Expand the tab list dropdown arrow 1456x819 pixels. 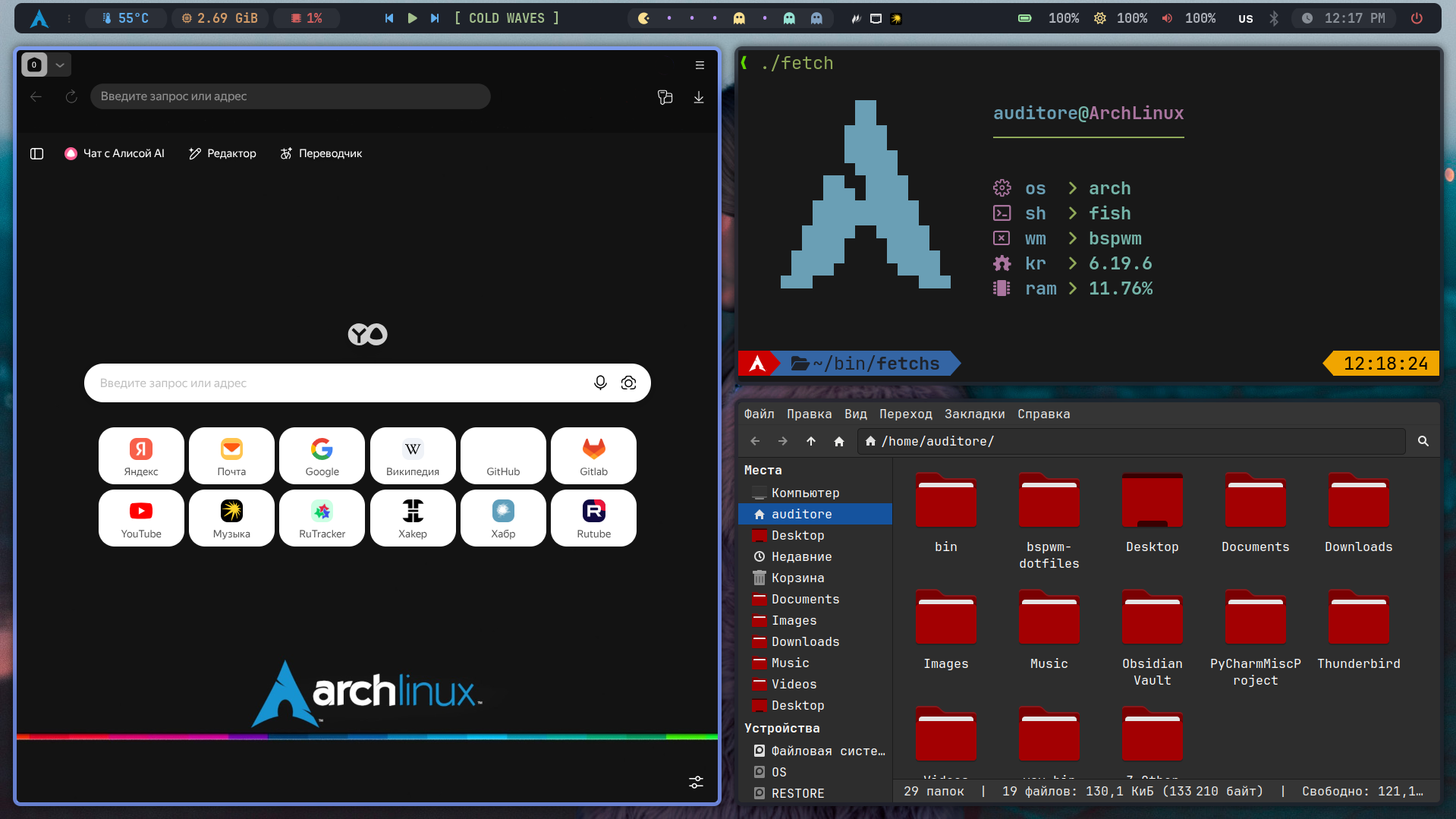[x=60, y=65]
